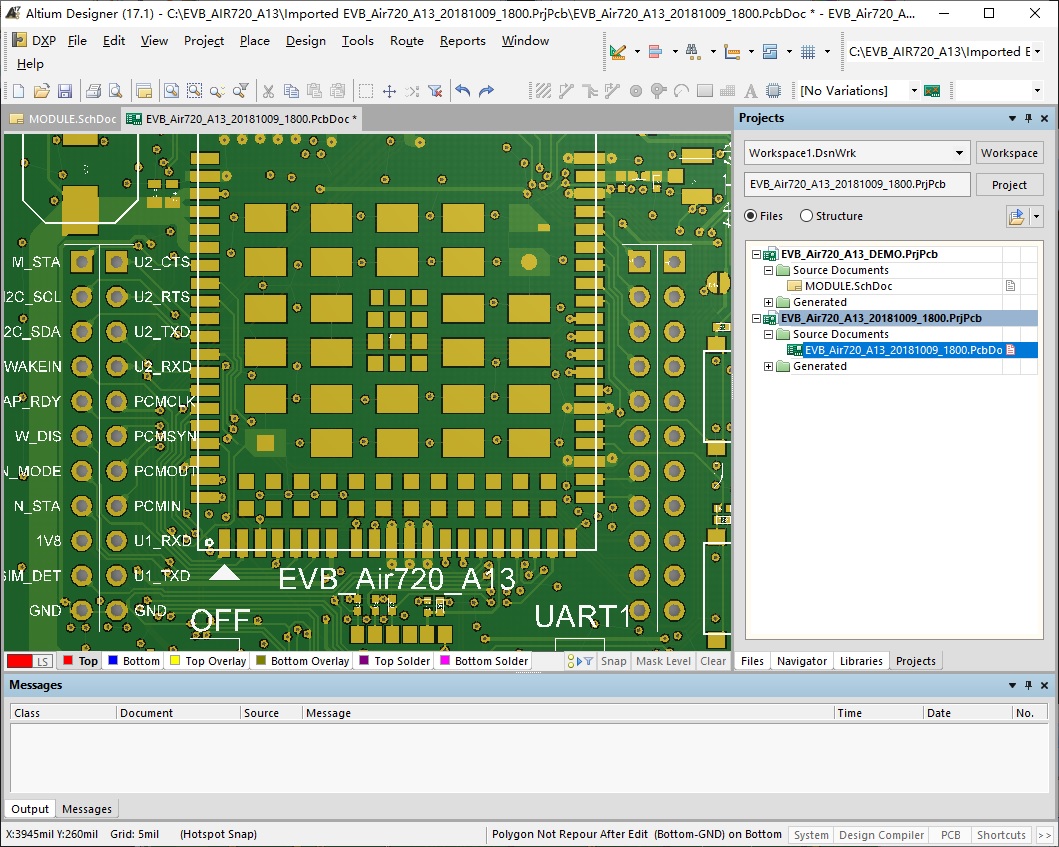Select the Structure radio button
Image resolution: width=1059 pixels, height=847 pixels.
[806, 215]
